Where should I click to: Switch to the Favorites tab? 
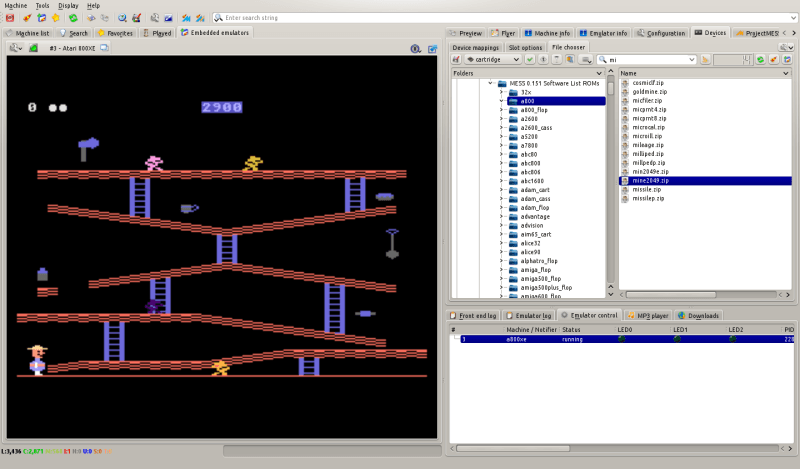tap(115, 33)
